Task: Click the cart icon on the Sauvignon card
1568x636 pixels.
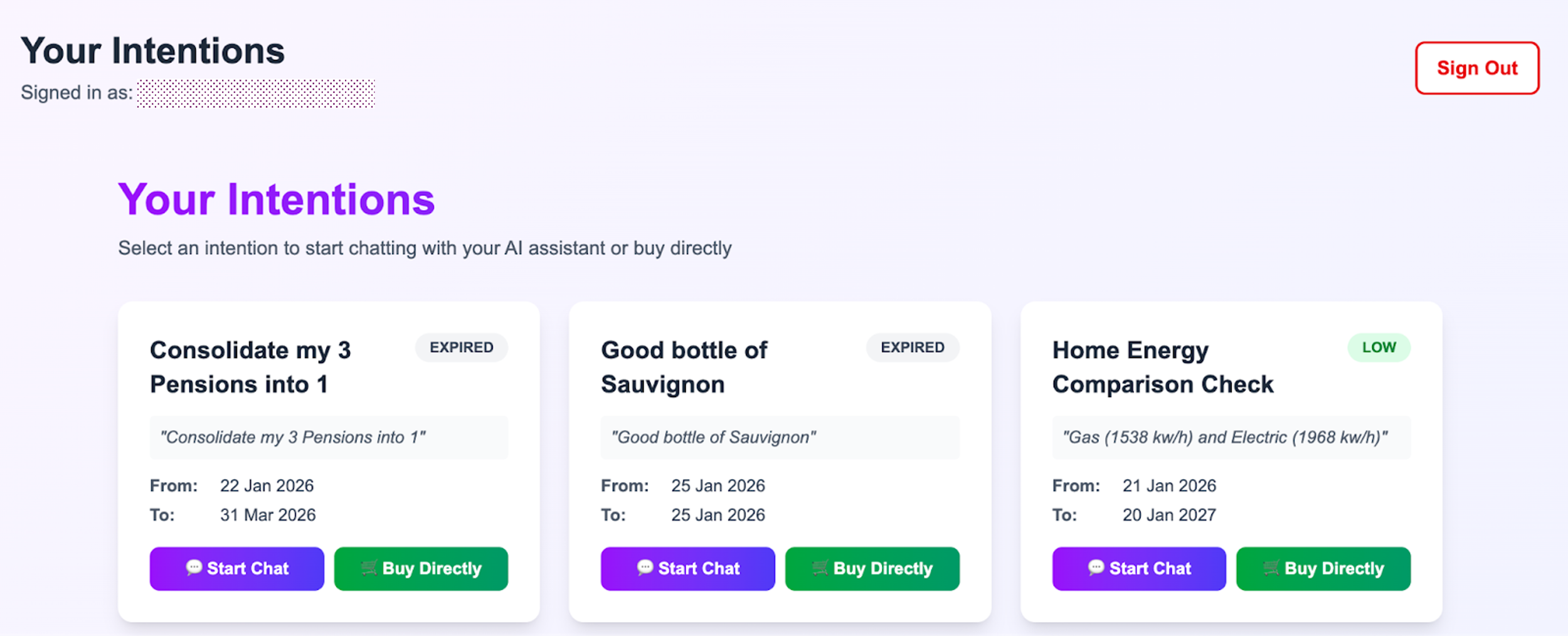Action: (x=820, y=568)
